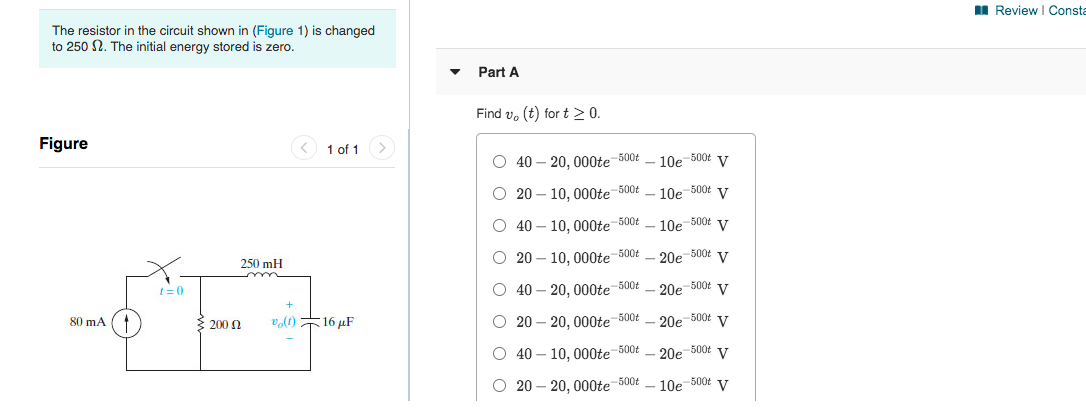The height and width of the screenshot is (414, 1086).
Task: Open the Figure 1 link
Action: [281, 31]
